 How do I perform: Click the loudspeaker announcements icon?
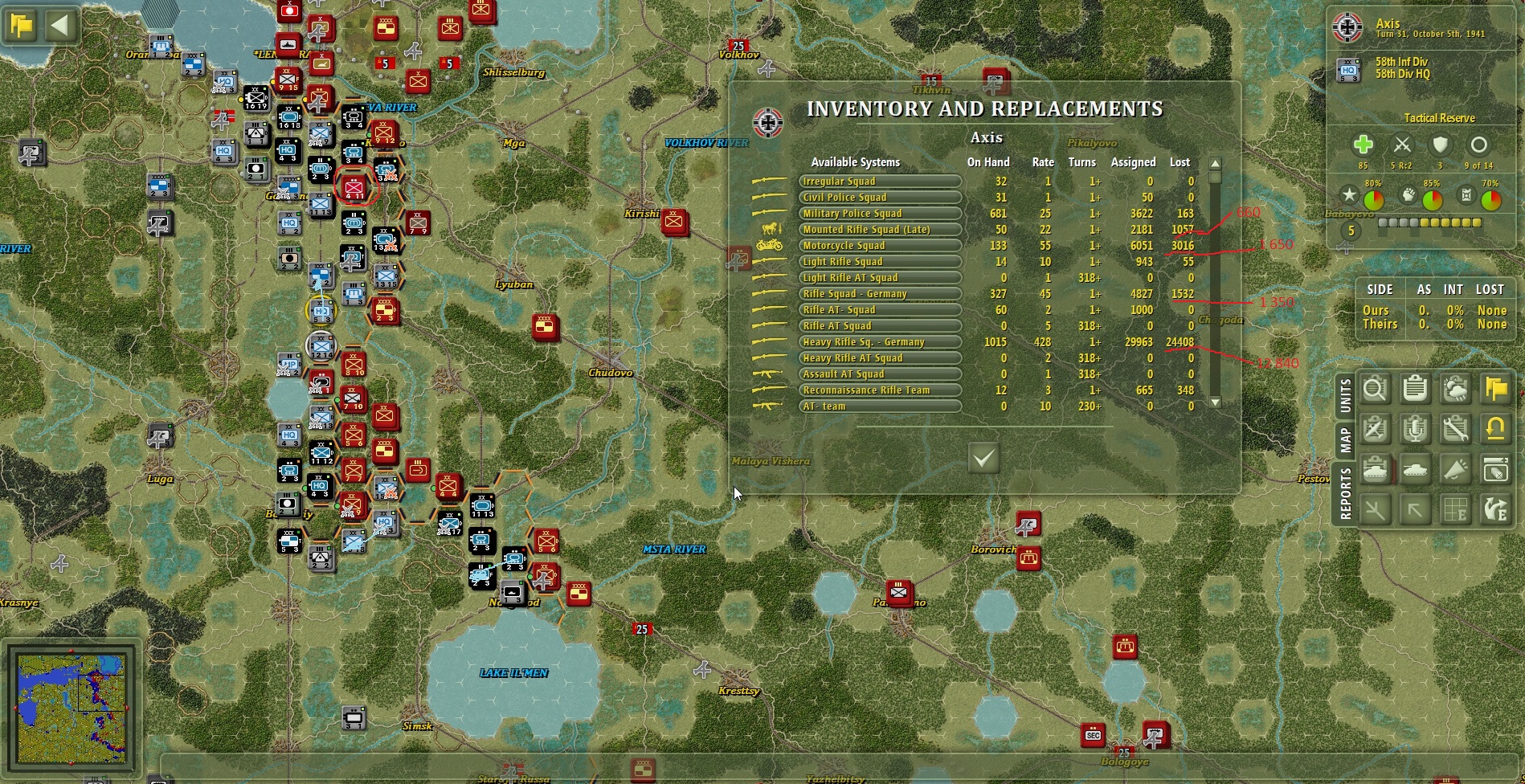[x=1456, y=469]
